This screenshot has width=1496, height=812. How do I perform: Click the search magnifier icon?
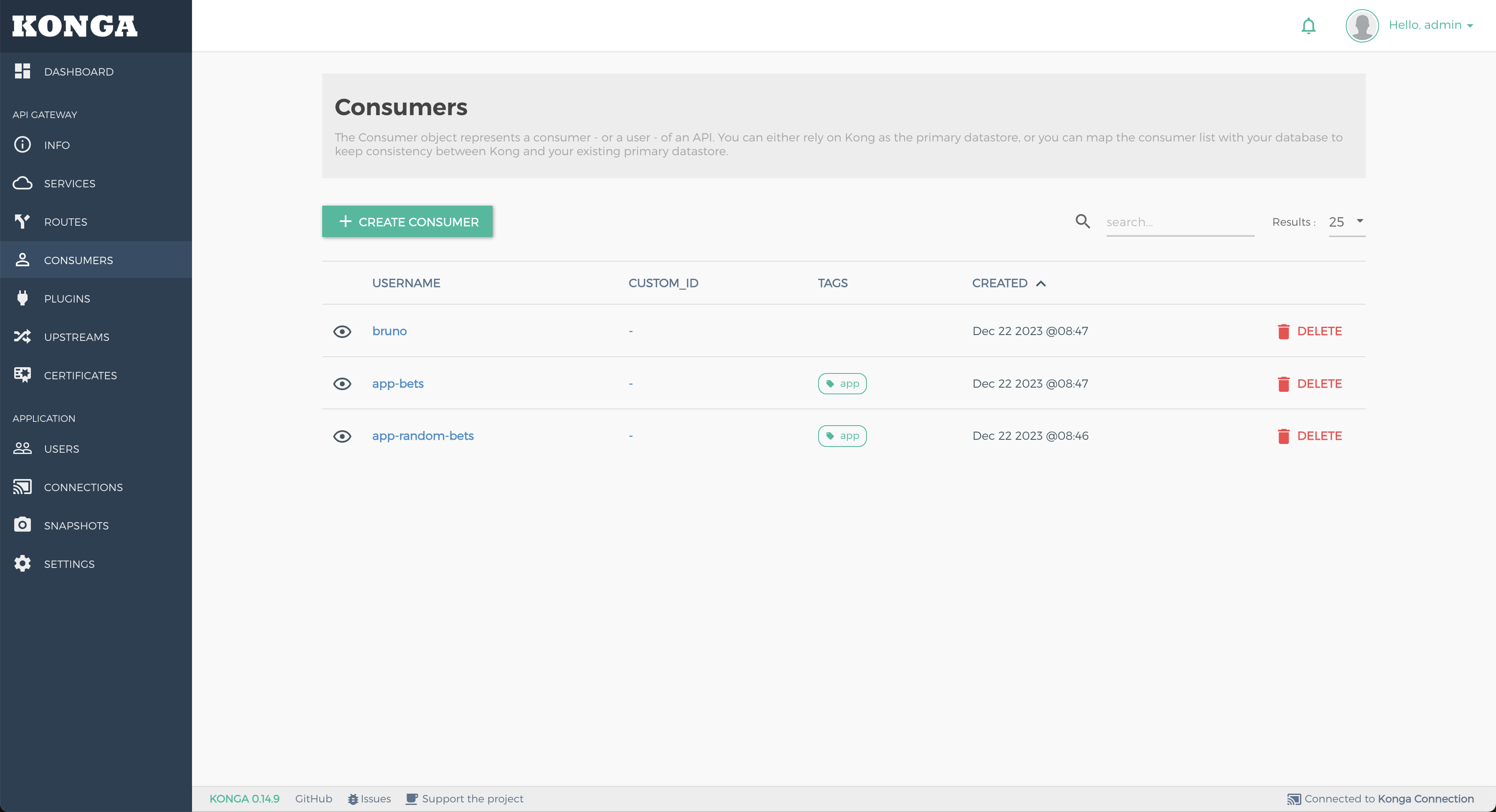[x=1082, y=221]
